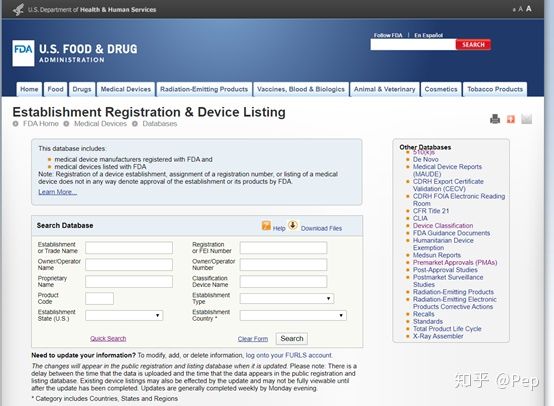Click the orange Help icon
554x406 pixels.
(266, 225)
